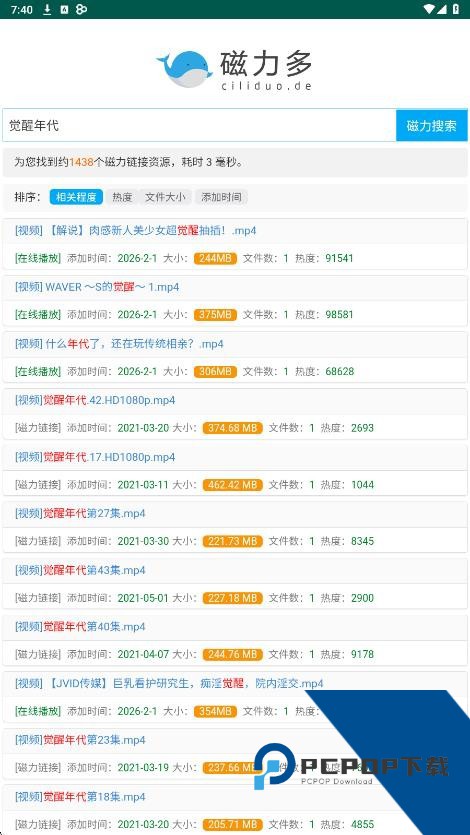
Task: Tap the 244.76 MB size badge
Action: (x=233, y=654)
